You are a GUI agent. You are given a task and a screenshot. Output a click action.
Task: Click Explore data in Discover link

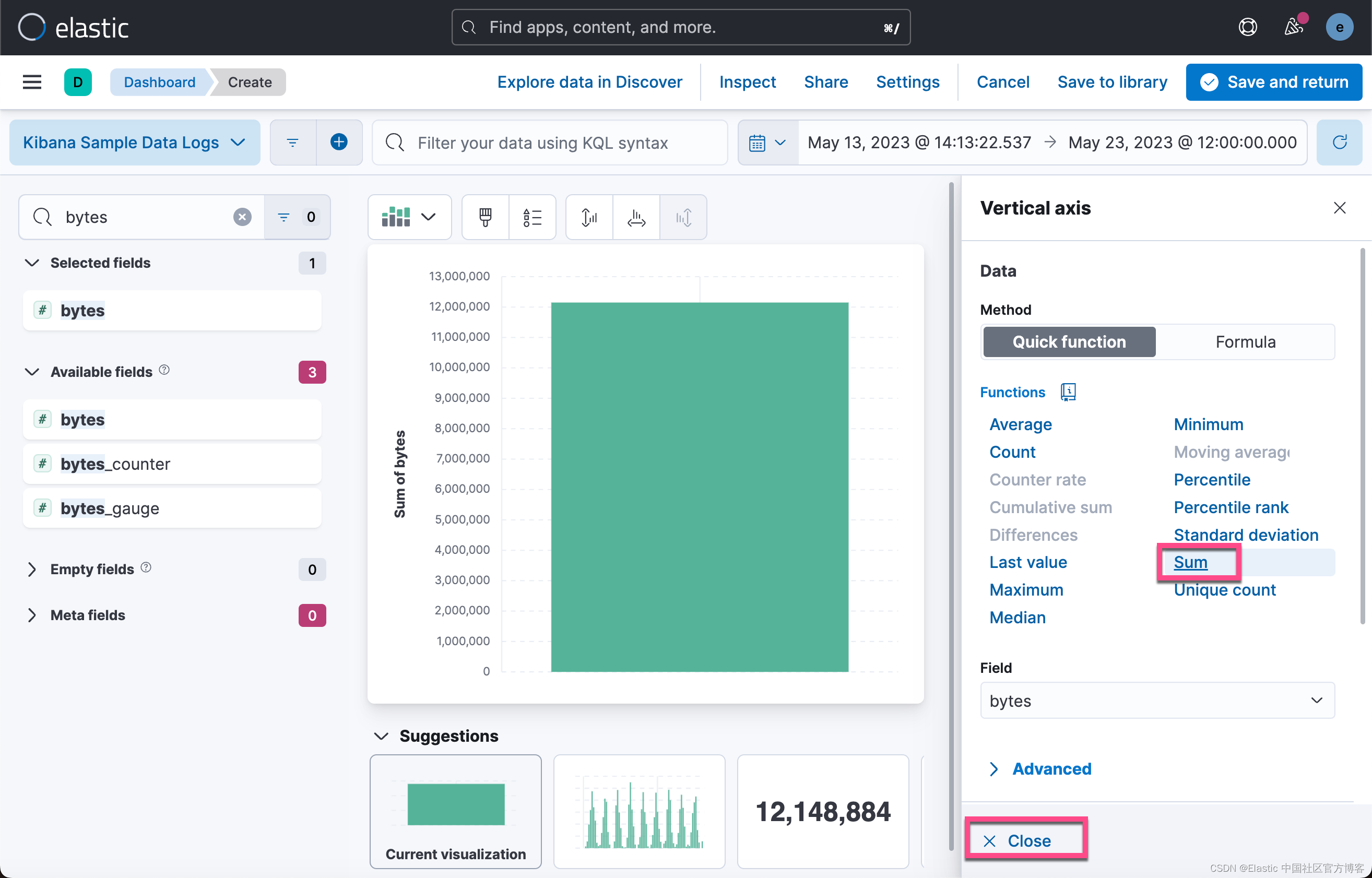(x=589, y=82)
